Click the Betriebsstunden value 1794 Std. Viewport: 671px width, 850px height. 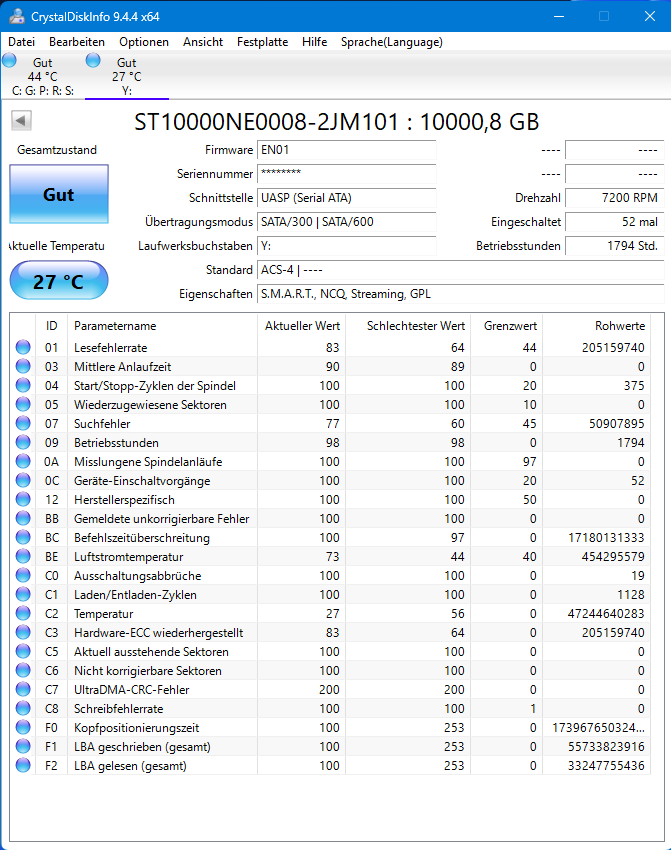click(615, 246)
